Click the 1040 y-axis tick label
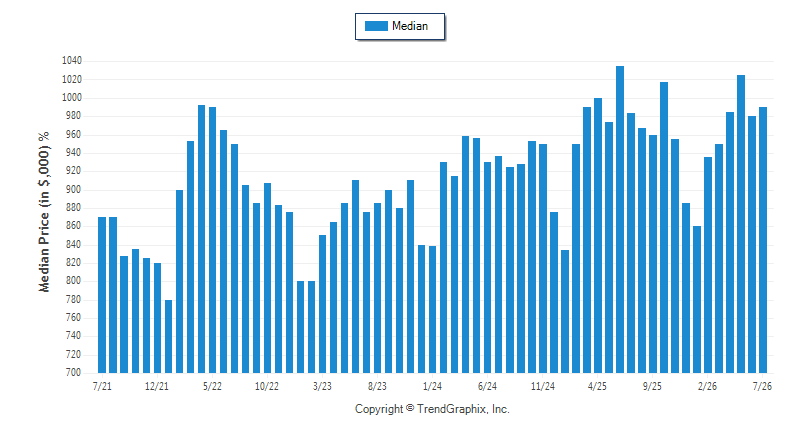The width and height of the screenshot is (800, 434). coord(71,61)
